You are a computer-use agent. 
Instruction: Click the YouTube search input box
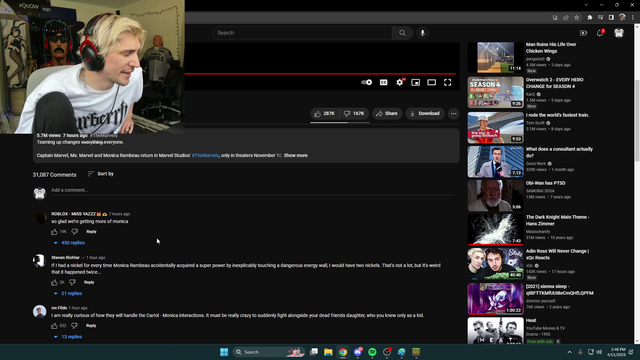[302, 33]
